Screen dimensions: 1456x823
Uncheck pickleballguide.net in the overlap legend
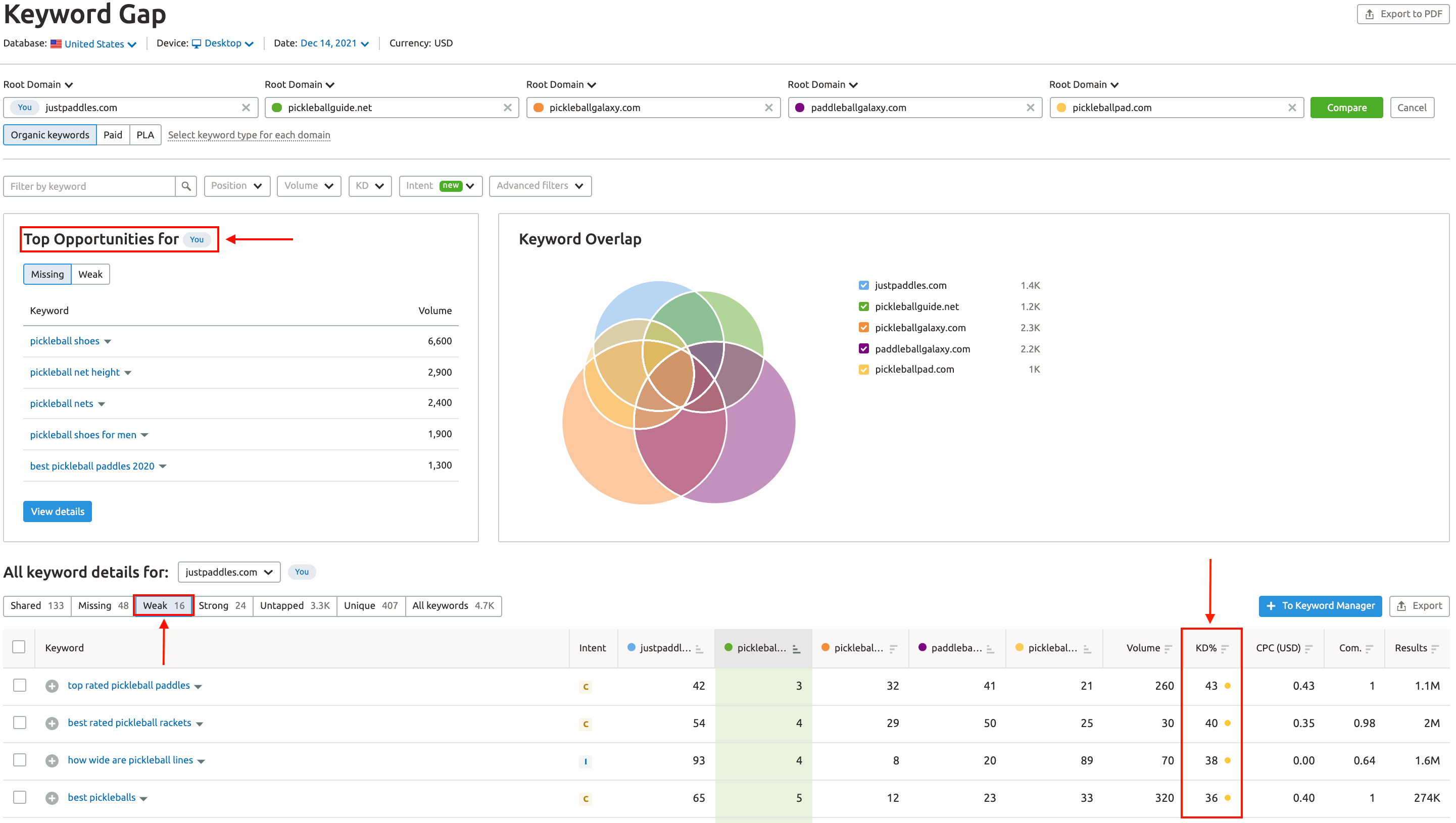(x=863, y=306)
